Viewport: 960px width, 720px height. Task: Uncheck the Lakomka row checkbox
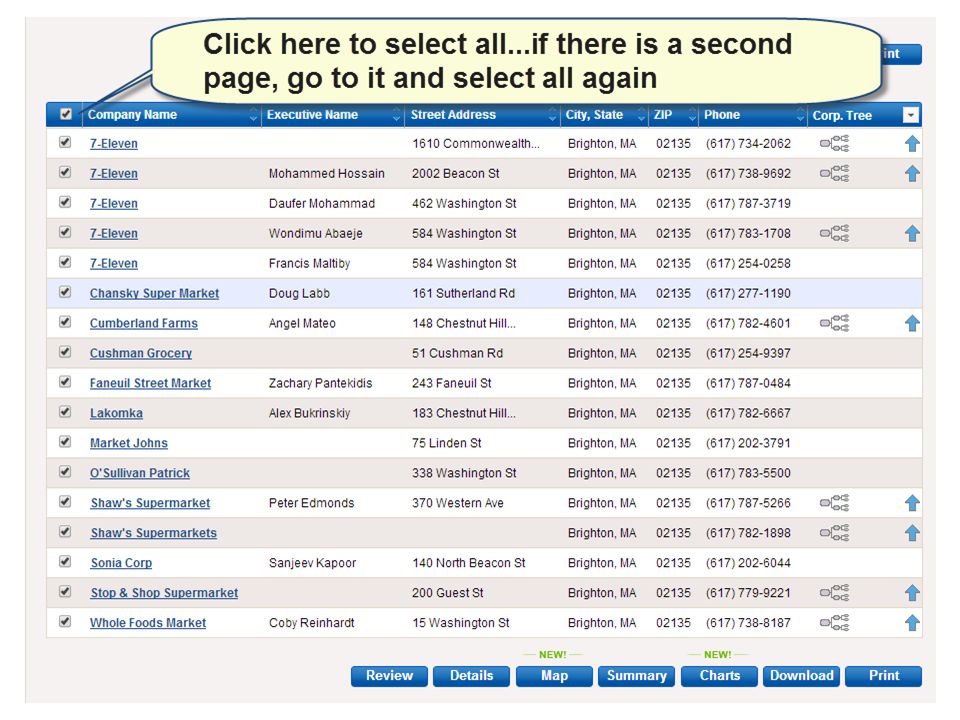tap(65, 412)
